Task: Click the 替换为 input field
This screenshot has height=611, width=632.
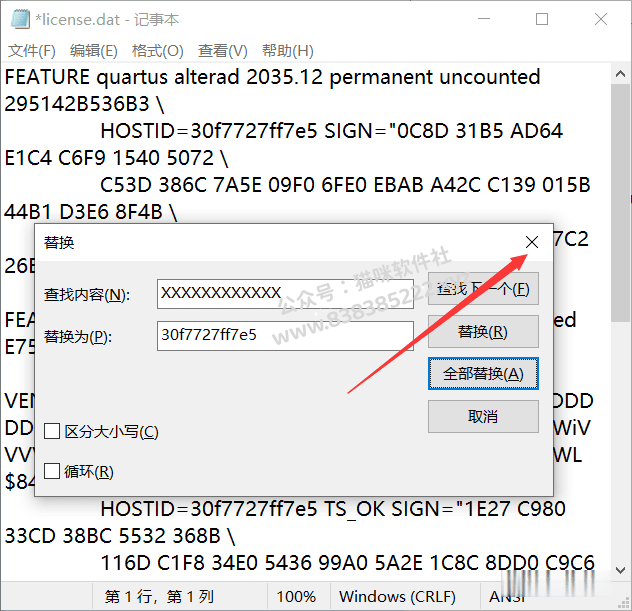Action: [x=285, y=336]
